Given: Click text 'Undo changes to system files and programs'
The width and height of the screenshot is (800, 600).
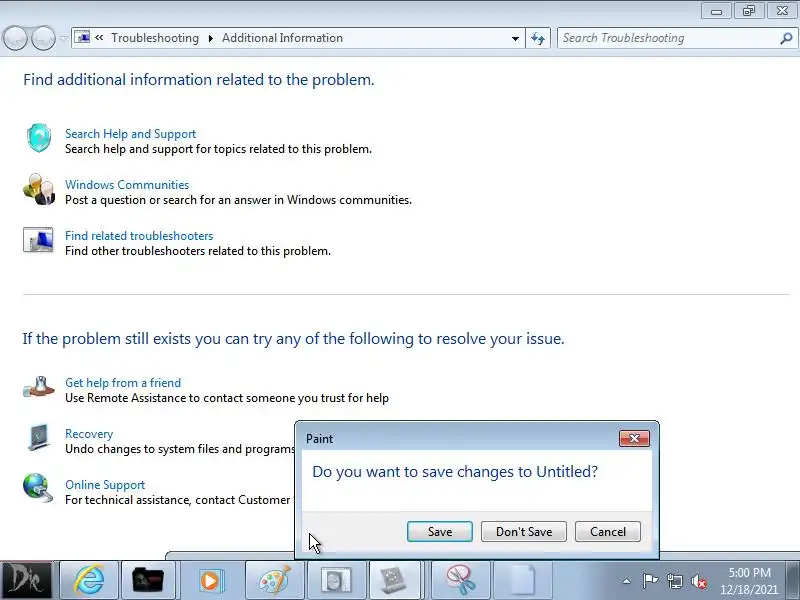Looking at the screenshot, I should tap(180, 449).
